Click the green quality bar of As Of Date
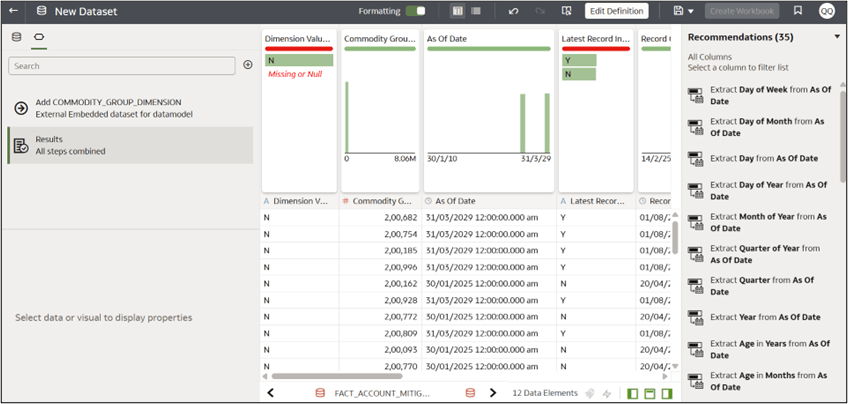Screen dimensions: 848x404 pyautogui.click(x=489, y=49)
